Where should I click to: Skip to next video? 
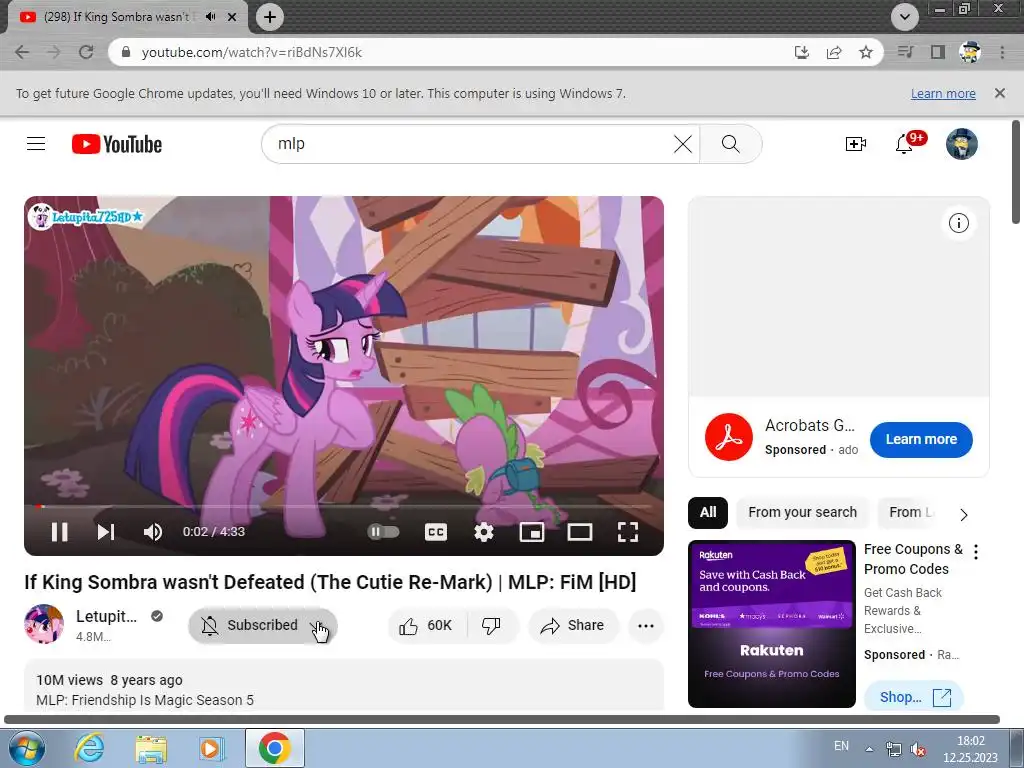click(106, 532)
